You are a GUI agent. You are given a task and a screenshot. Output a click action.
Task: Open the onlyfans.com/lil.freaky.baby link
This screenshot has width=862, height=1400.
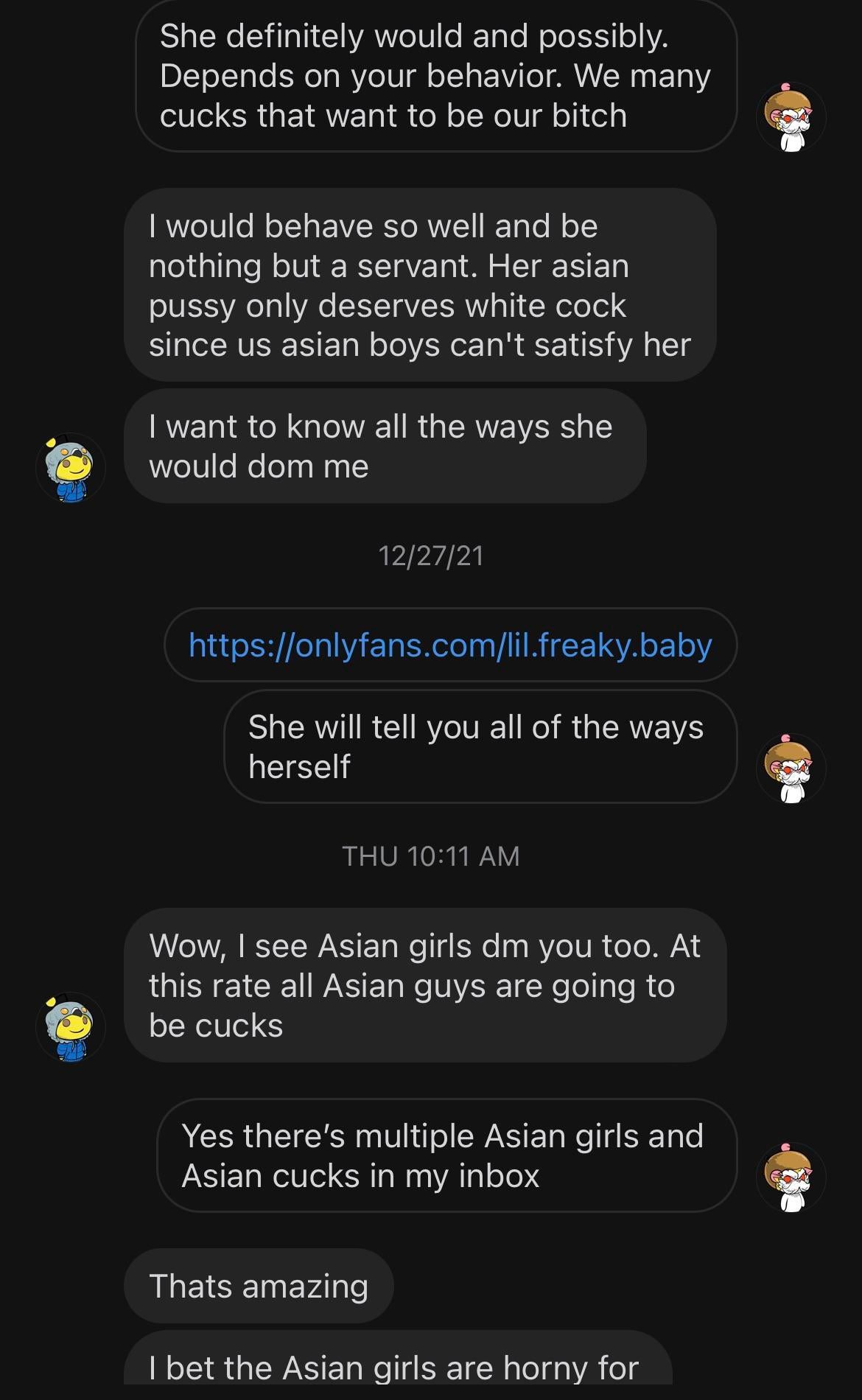(450, 645)
